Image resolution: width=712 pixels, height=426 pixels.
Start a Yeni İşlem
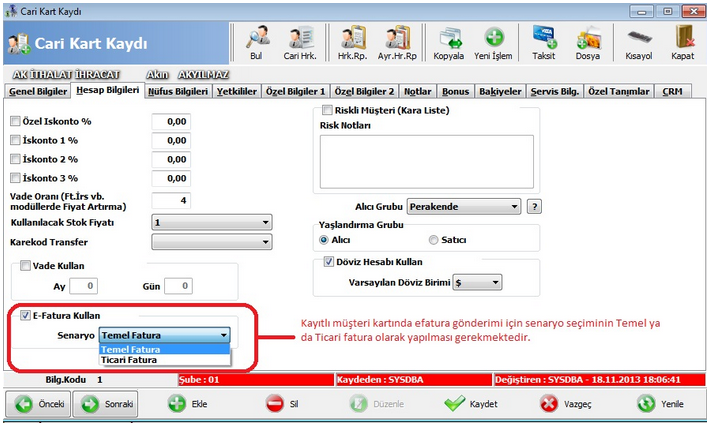pos(493,43)
